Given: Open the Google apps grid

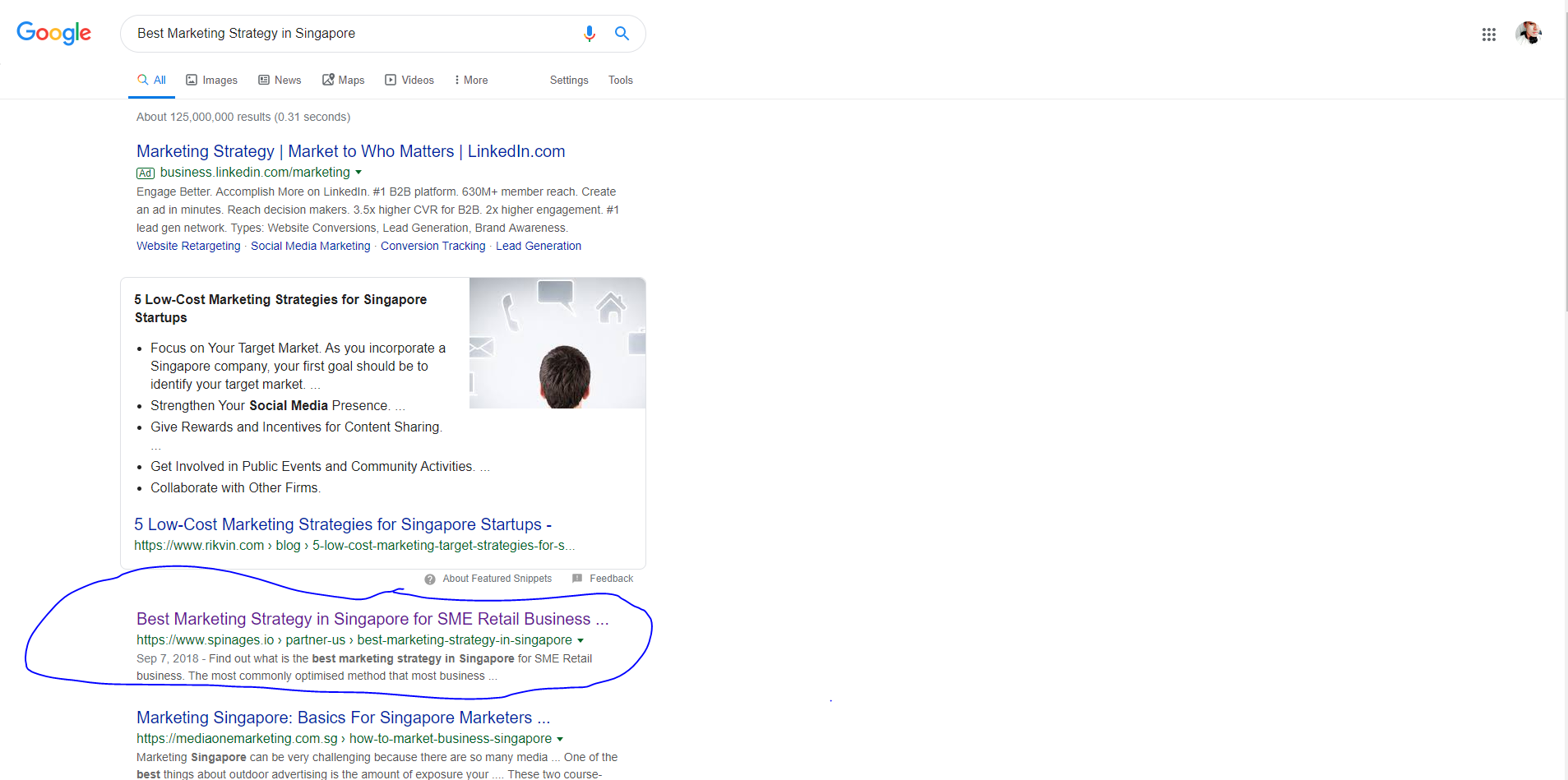Looking at the screenshot, I should point(1489,35).
